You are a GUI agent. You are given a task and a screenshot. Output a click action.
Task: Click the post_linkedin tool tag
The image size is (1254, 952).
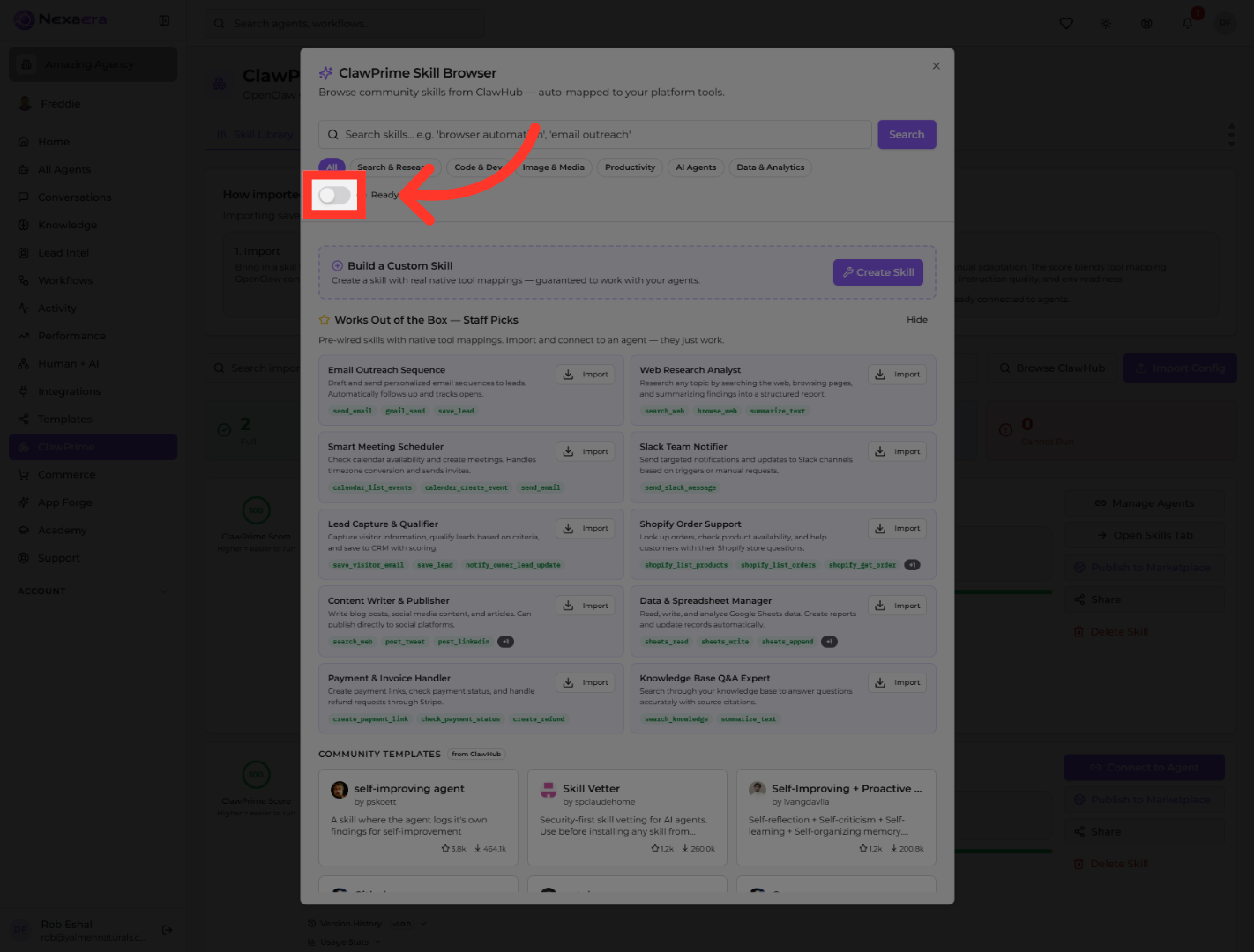pos(463,642)
